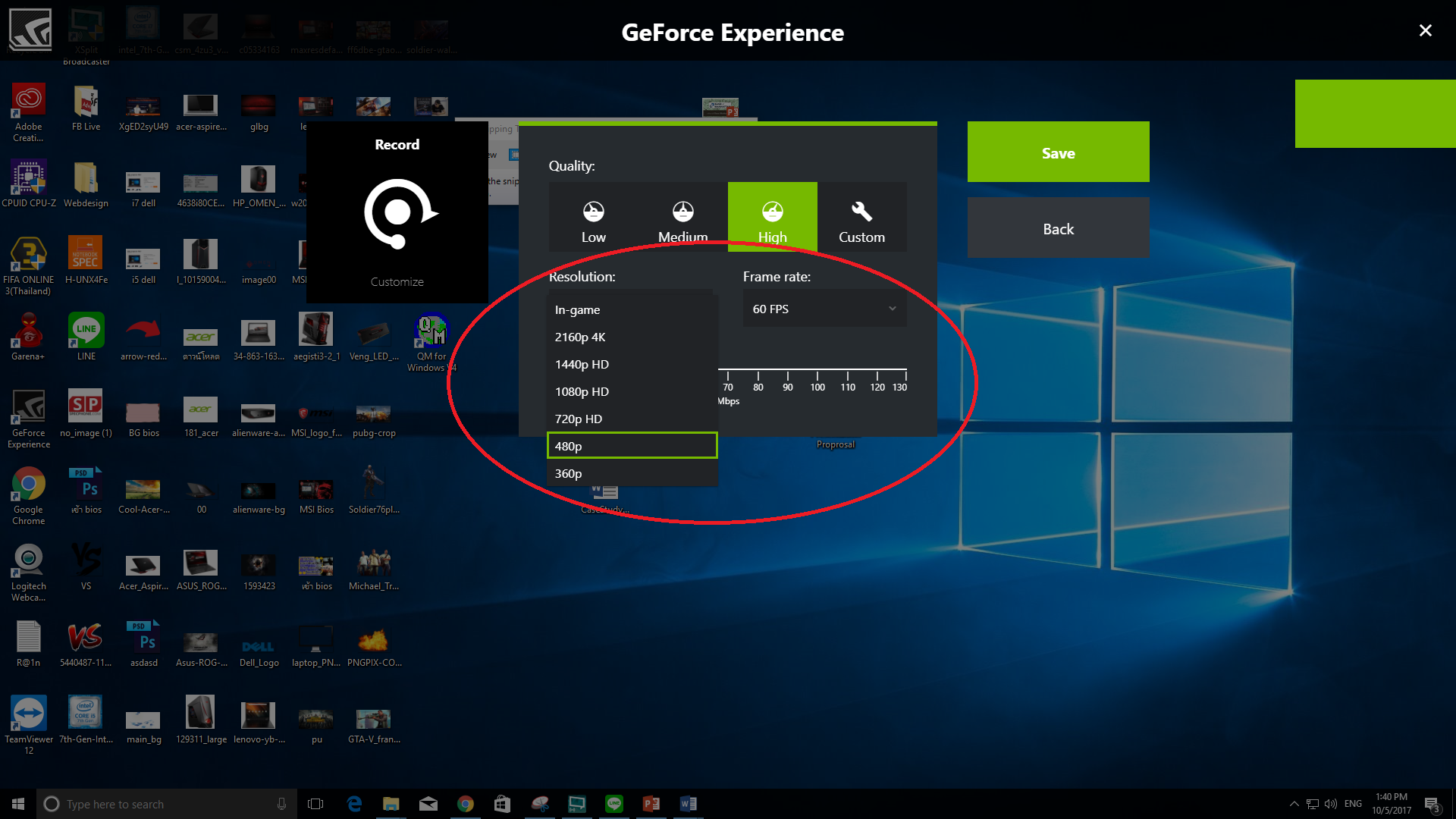Choose 480p resolution option
Image resolution: width=1456 pixels, height=819 pixels.
point(632,446)
